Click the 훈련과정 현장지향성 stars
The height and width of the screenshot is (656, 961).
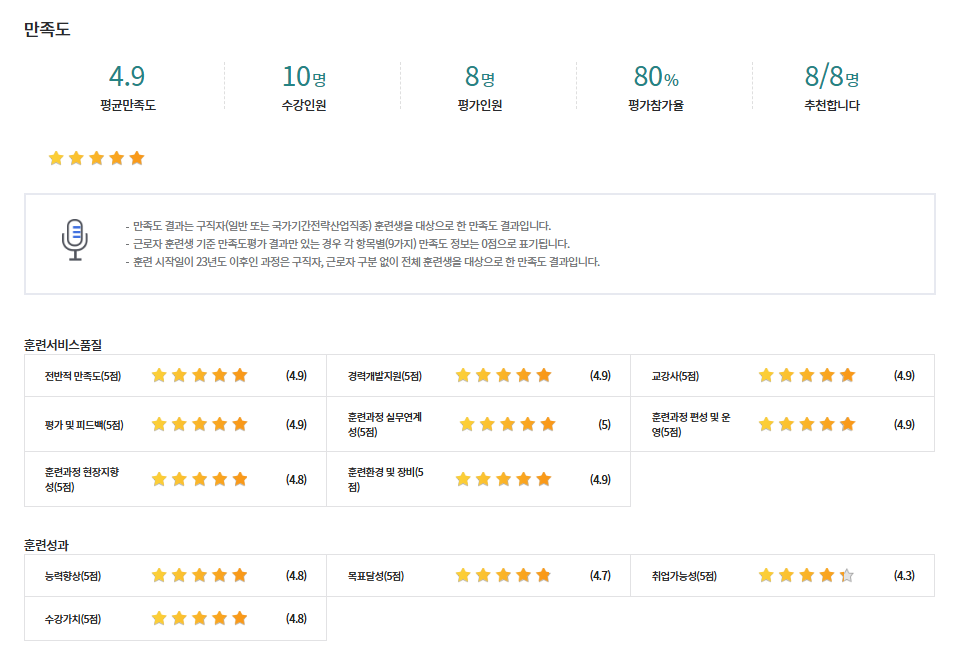tap(199, 479)
